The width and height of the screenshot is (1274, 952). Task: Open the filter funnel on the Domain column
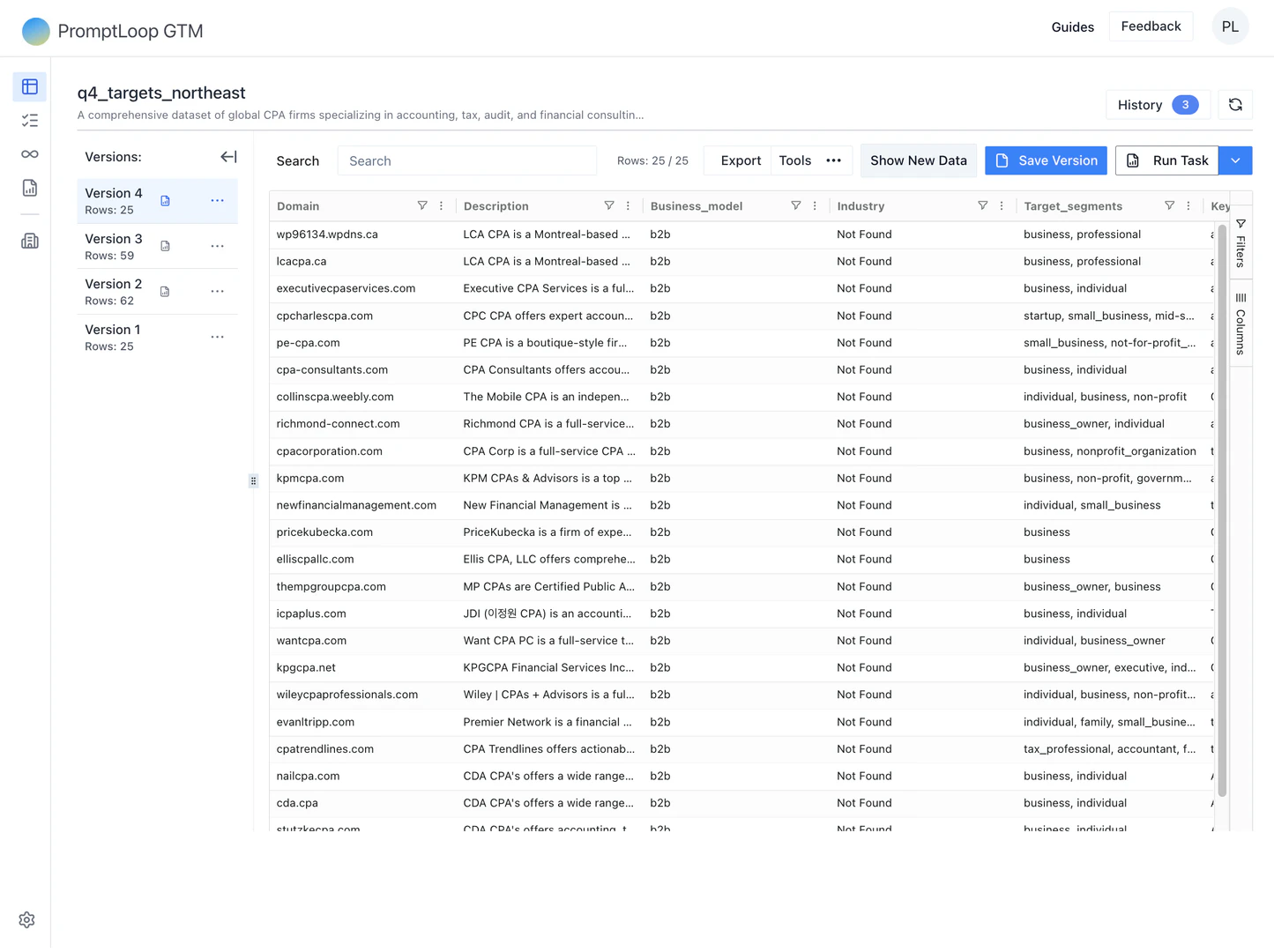pyautogui.click(x=422, y=205)
